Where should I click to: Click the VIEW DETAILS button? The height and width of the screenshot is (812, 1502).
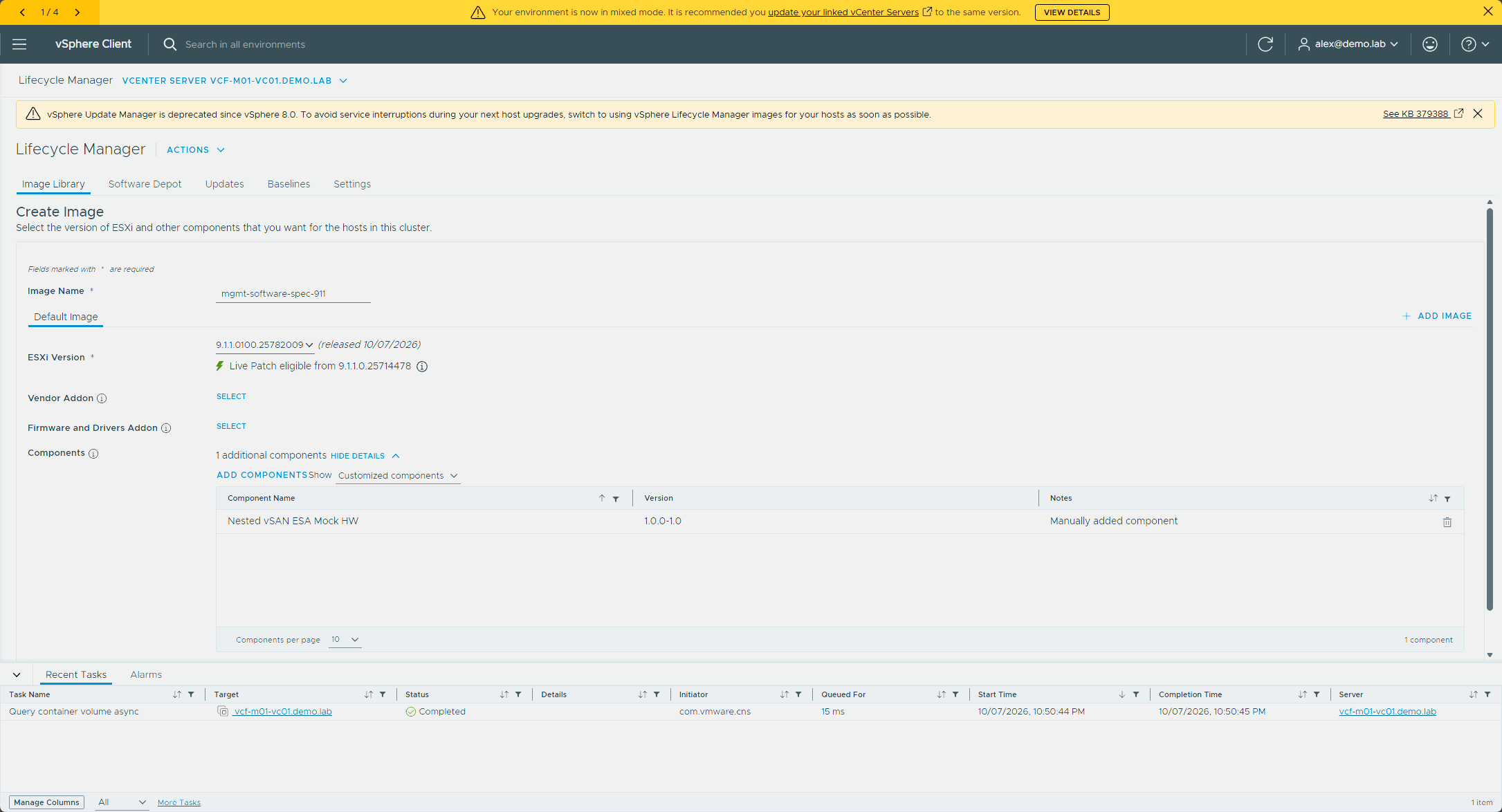tap(1072, 12)
